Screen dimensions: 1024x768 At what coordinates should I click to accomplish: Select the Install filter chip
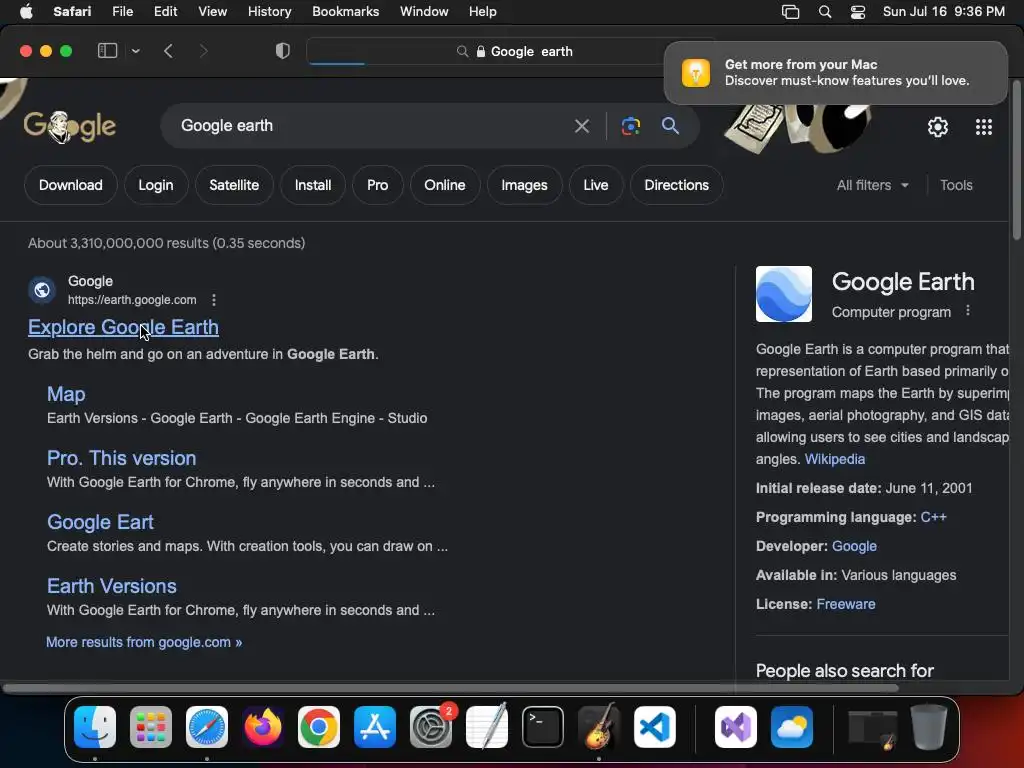coord(313,185)
